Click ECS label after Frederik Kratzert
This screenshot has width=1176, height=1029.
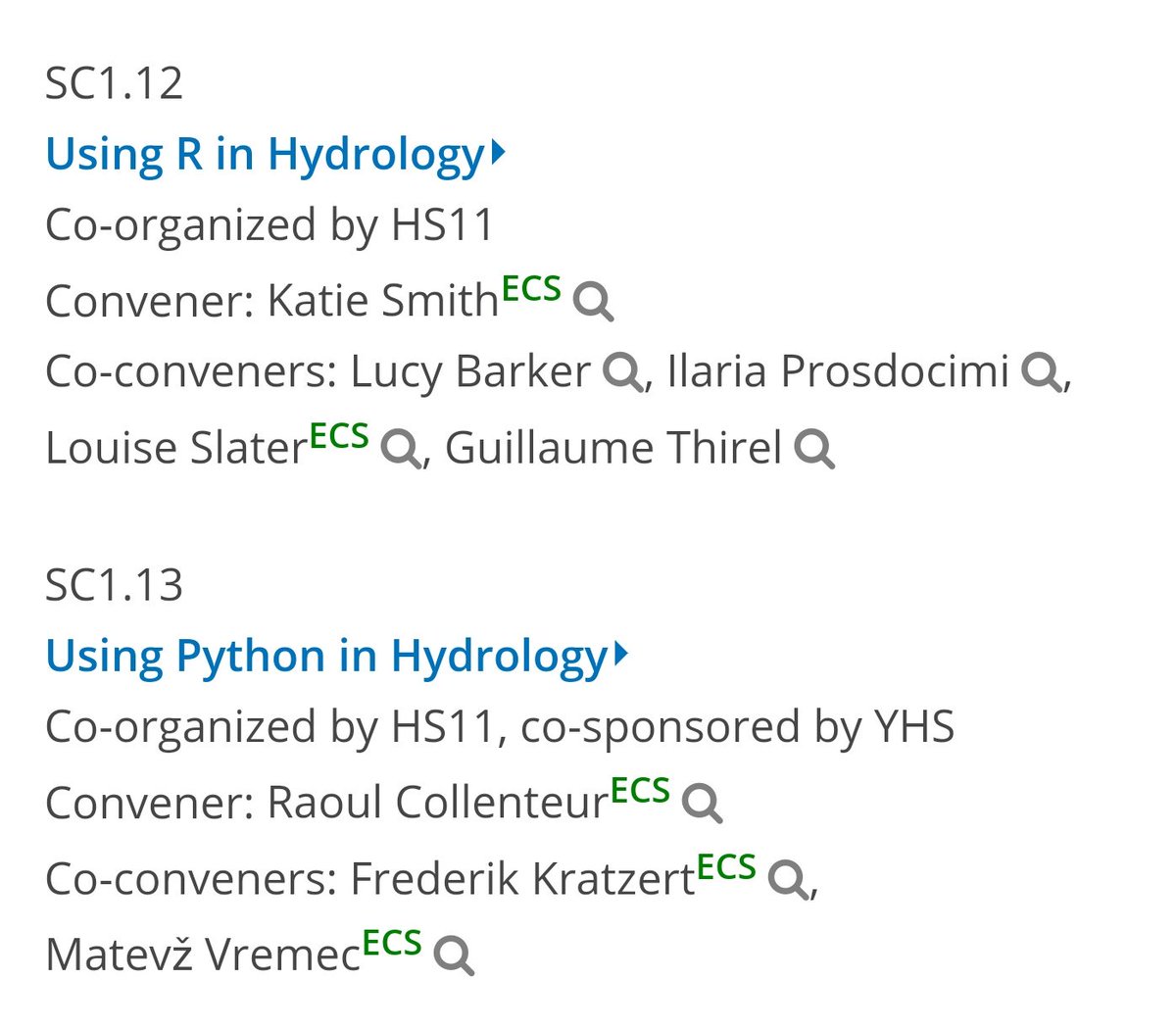coord(726,866)
